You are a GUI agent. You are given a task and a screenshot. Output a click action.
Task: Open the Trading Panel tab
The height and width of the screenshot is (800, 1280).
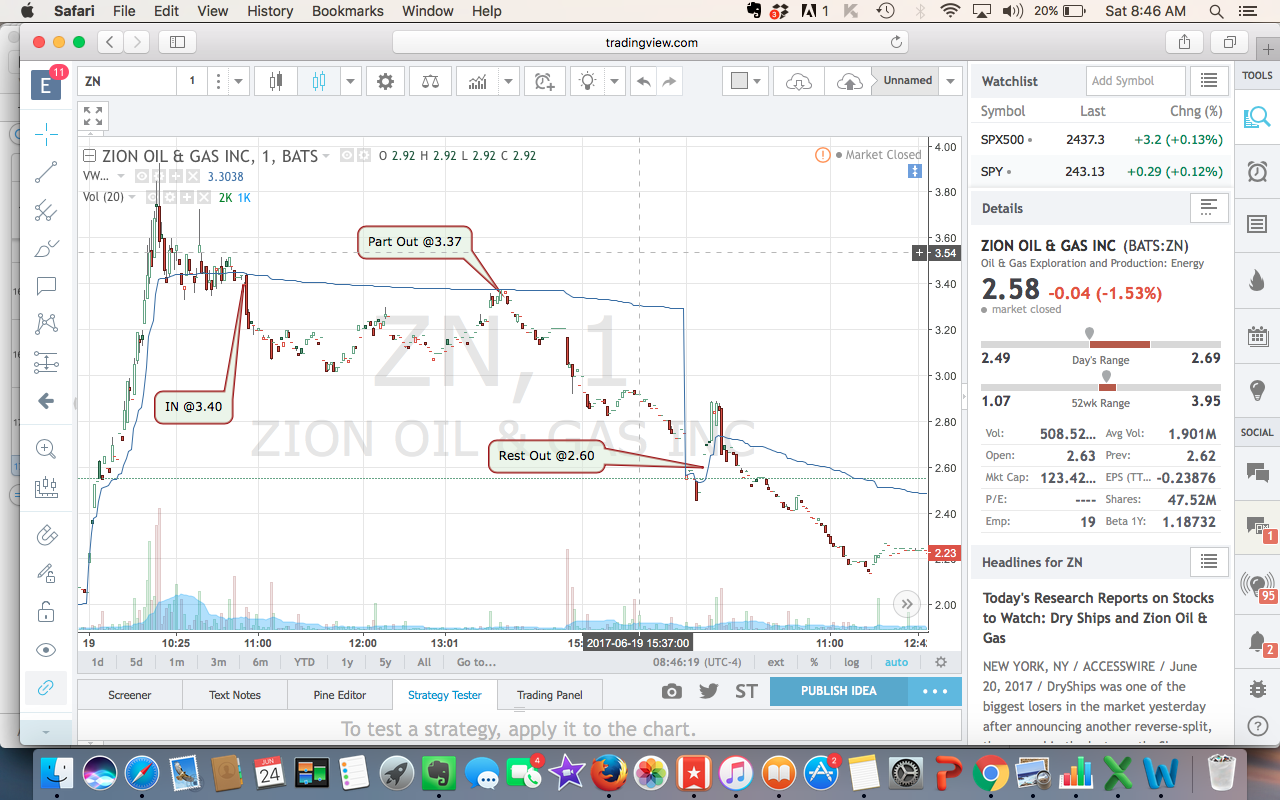(549, 695)
